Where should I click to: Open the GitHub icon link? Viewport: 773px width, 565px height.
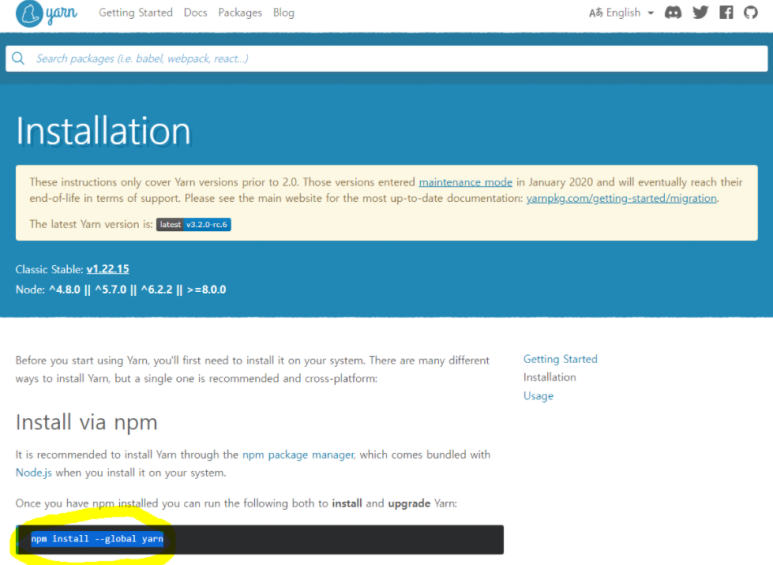[751, 12]
